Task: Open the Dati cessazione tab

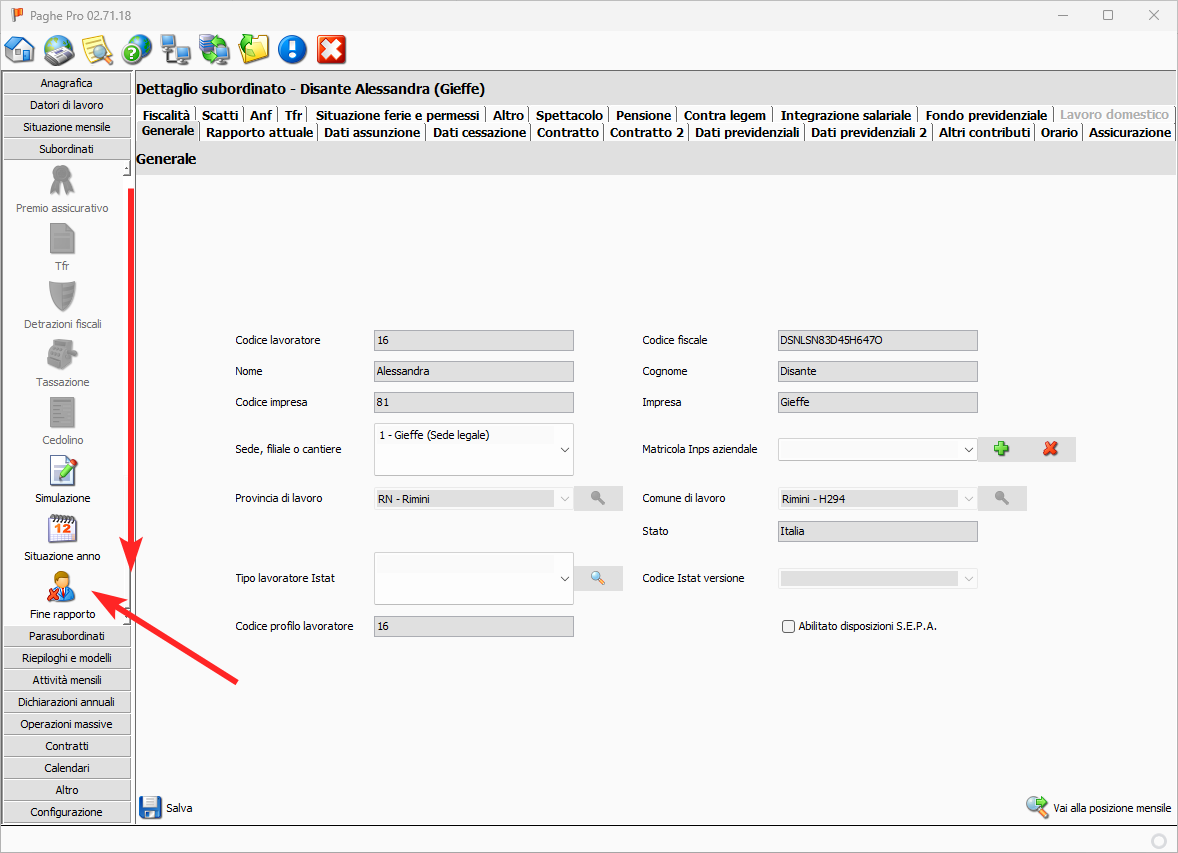Action: coord(479,132)
